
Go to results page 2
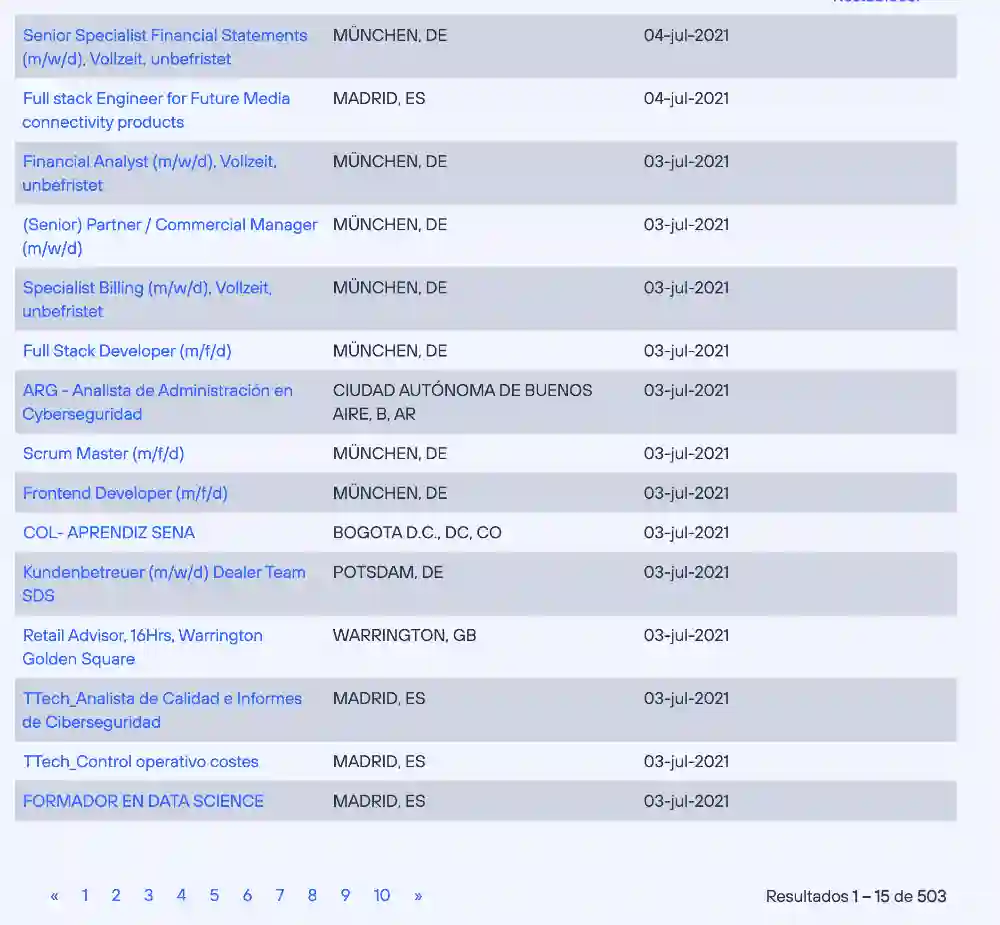116,895
